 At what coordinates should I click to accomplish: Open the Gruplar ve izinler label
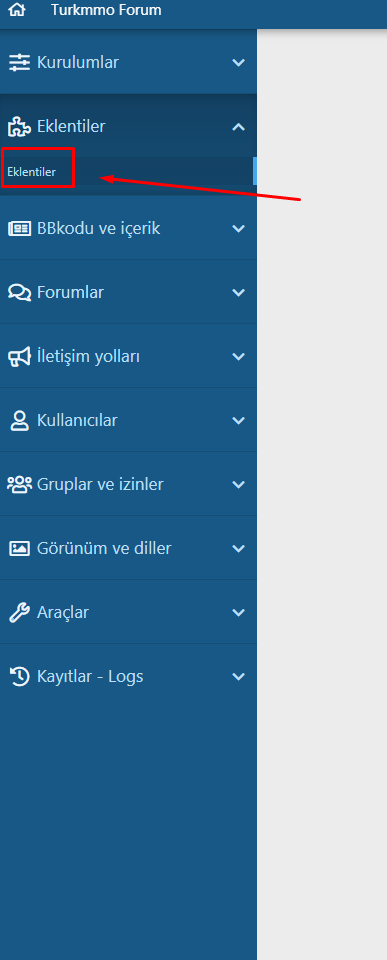[100, 484]
